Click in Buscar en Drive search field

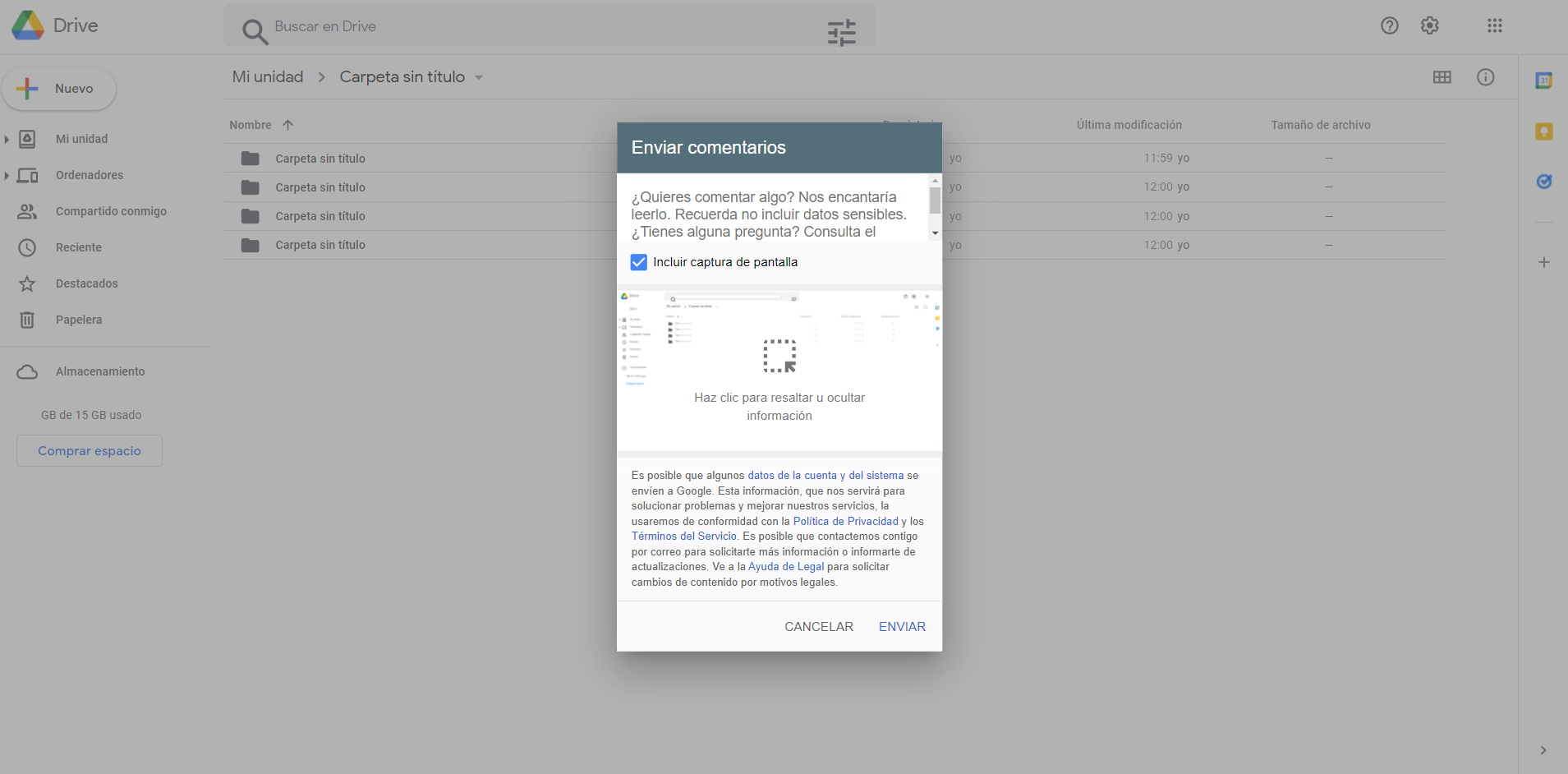(542, 26)
